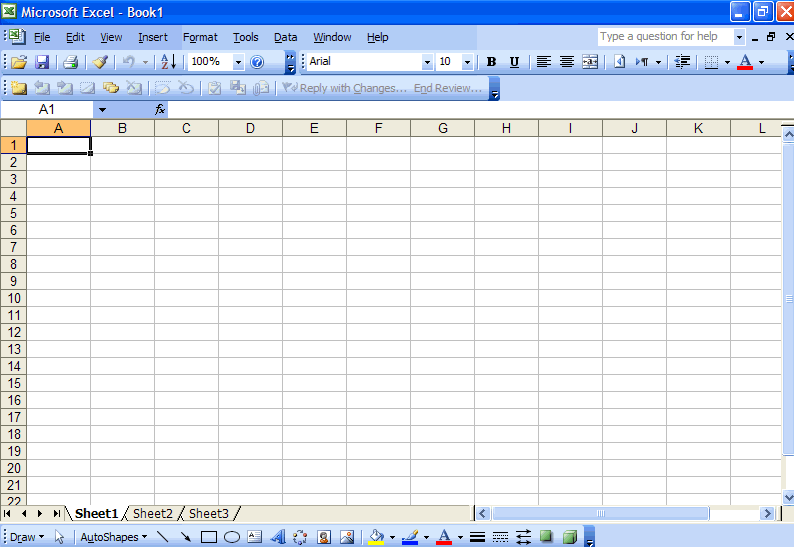
Task: Open the File menu
Action: pyautogui.click(x=42, y=37)
